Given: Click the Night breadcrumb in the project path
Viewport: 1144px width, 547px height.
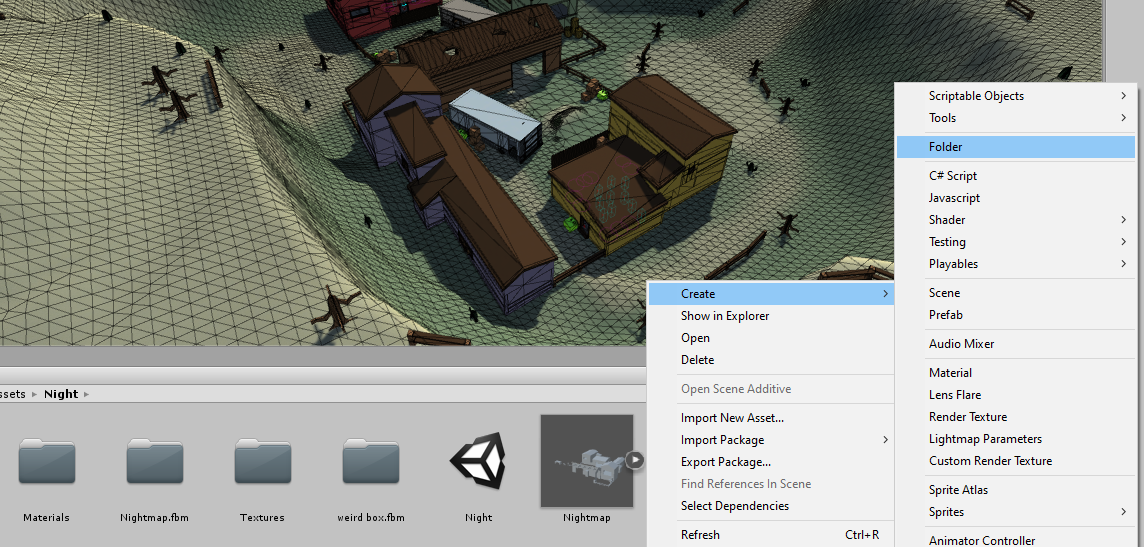Looking at the screenshot, I should [61, 394].
